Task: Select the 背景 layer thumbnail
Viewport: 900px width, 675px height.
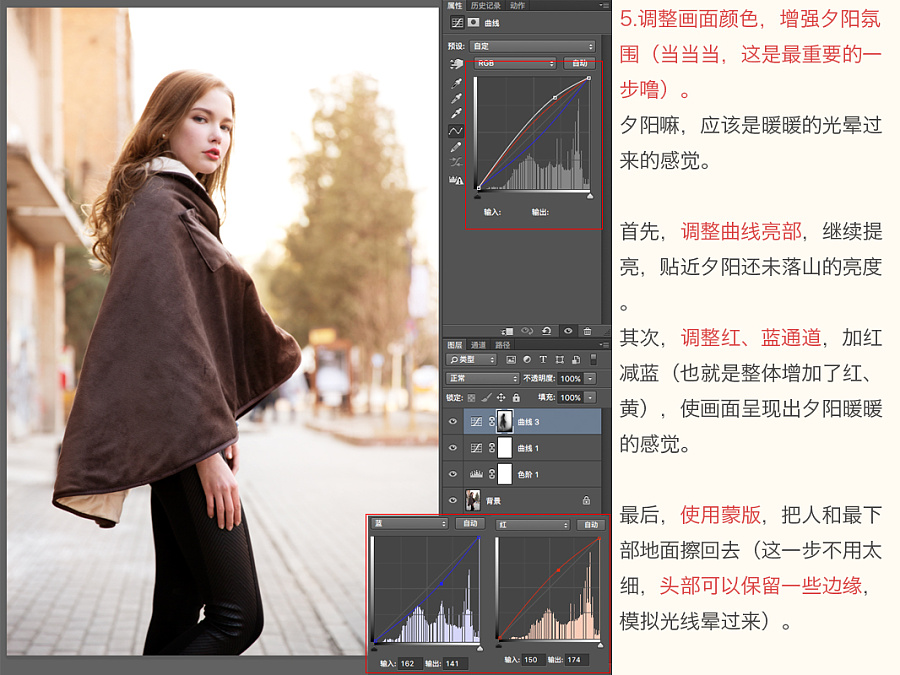Action: point(473,501)
